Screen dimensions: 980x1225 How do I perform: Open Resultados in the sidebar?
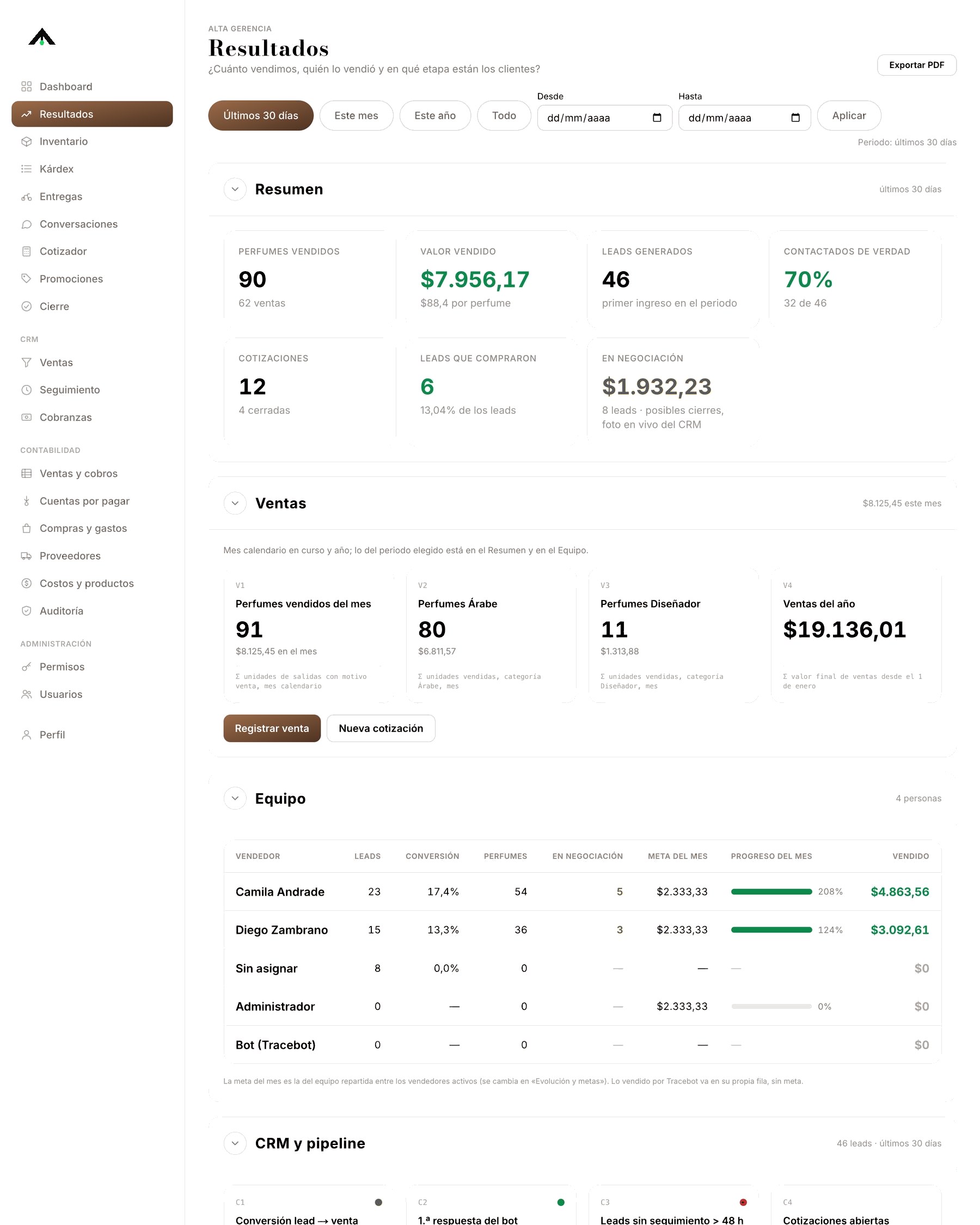(x=92, y=114)
